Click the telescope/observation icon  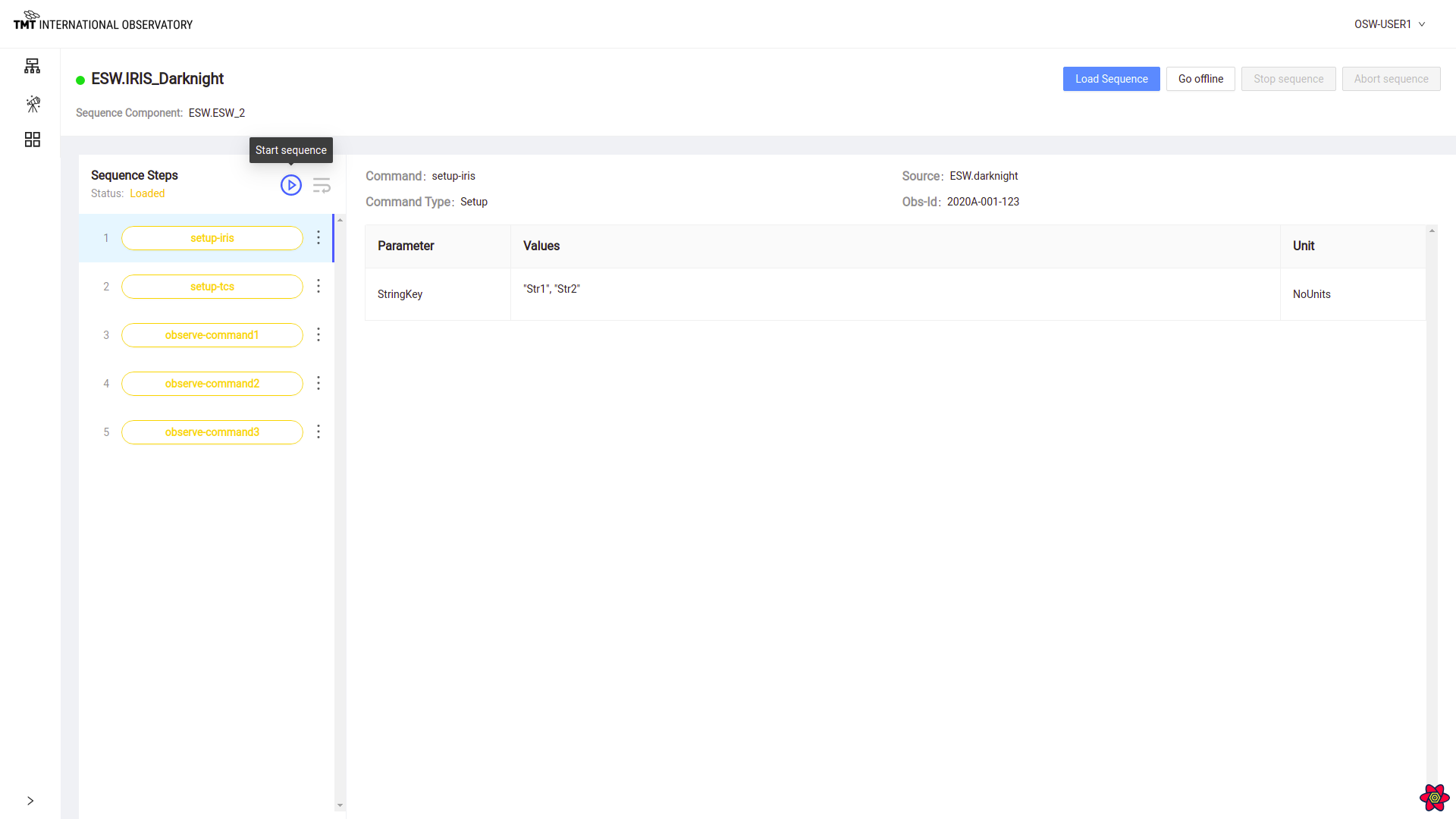coord(33,103)
